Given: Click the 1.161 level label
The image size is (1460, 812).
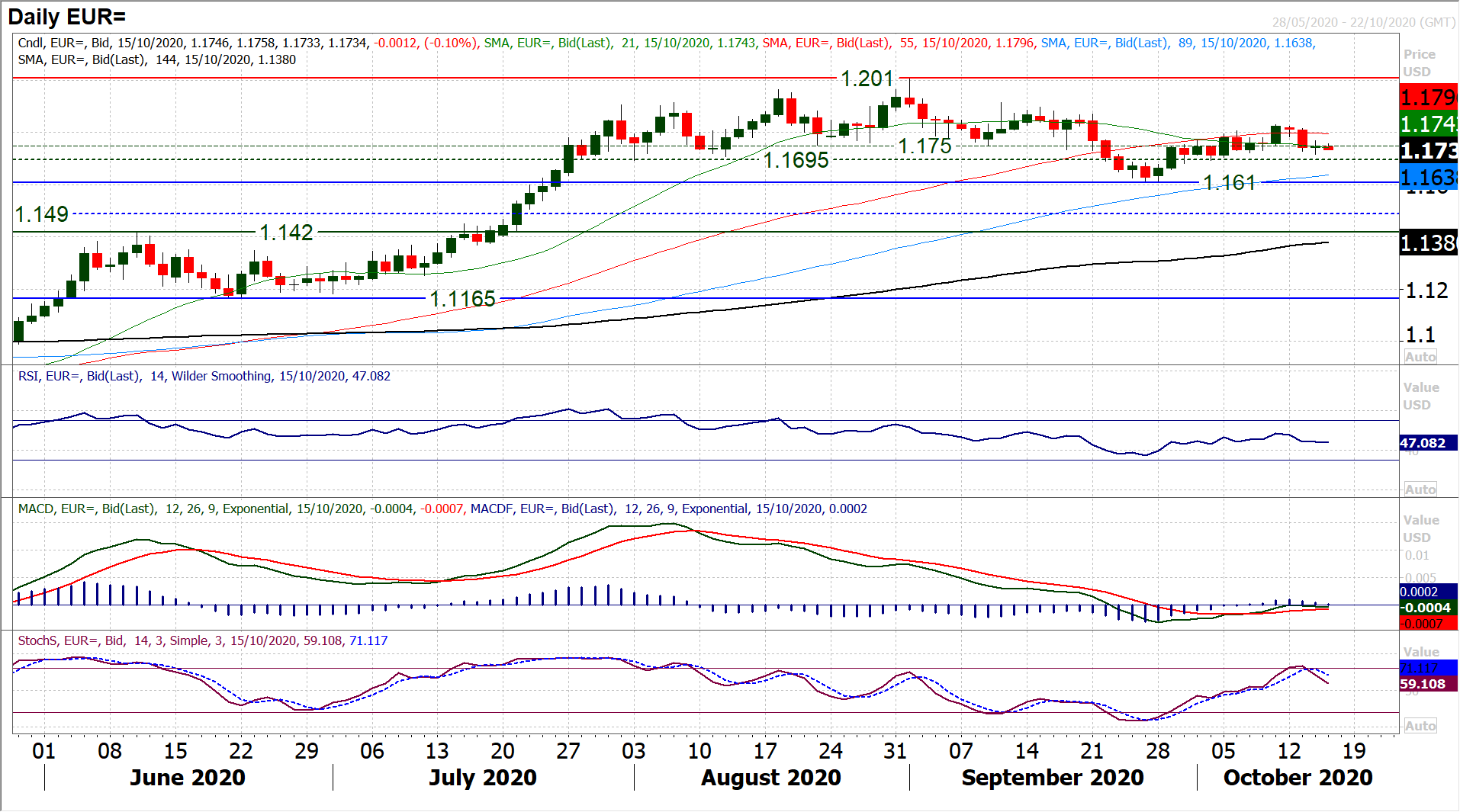Looking at the screenshot, I should tap(1229, 183).
